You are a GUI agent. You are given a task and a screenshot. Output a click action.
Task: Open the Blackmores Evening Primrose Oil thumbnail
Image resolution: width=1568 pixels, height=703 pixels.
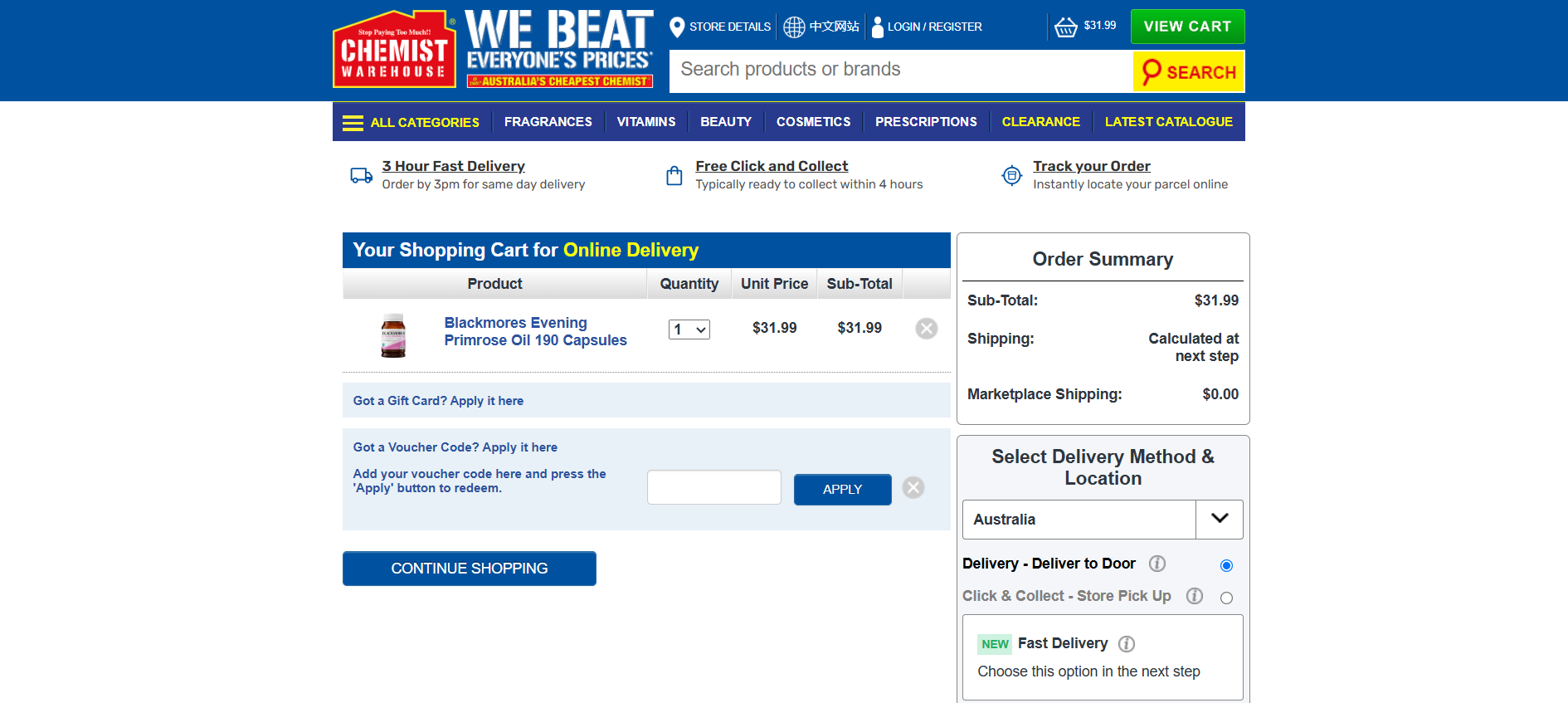(393, 335)
